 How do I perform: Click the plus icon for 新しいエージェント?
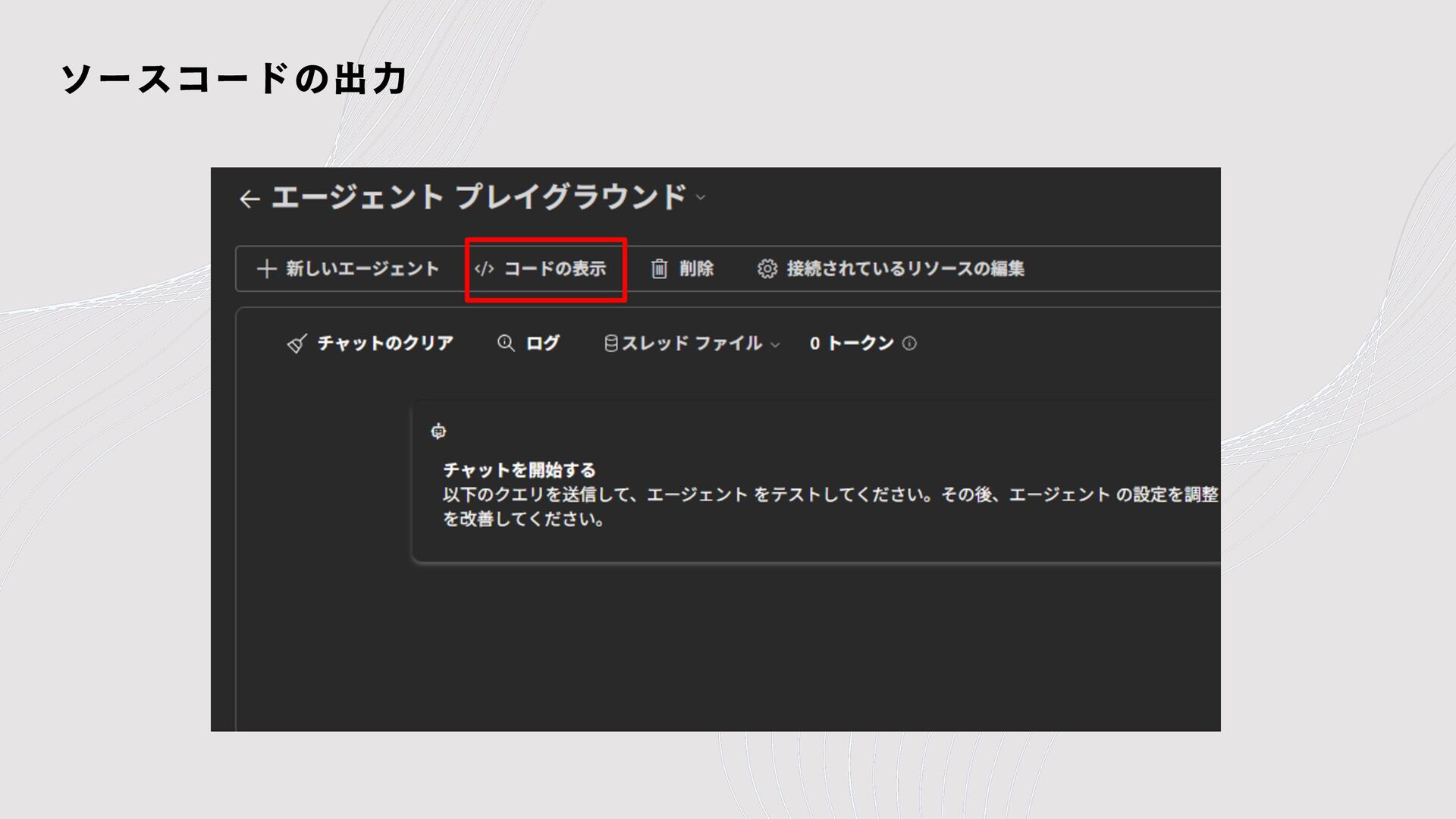point(266,269)
